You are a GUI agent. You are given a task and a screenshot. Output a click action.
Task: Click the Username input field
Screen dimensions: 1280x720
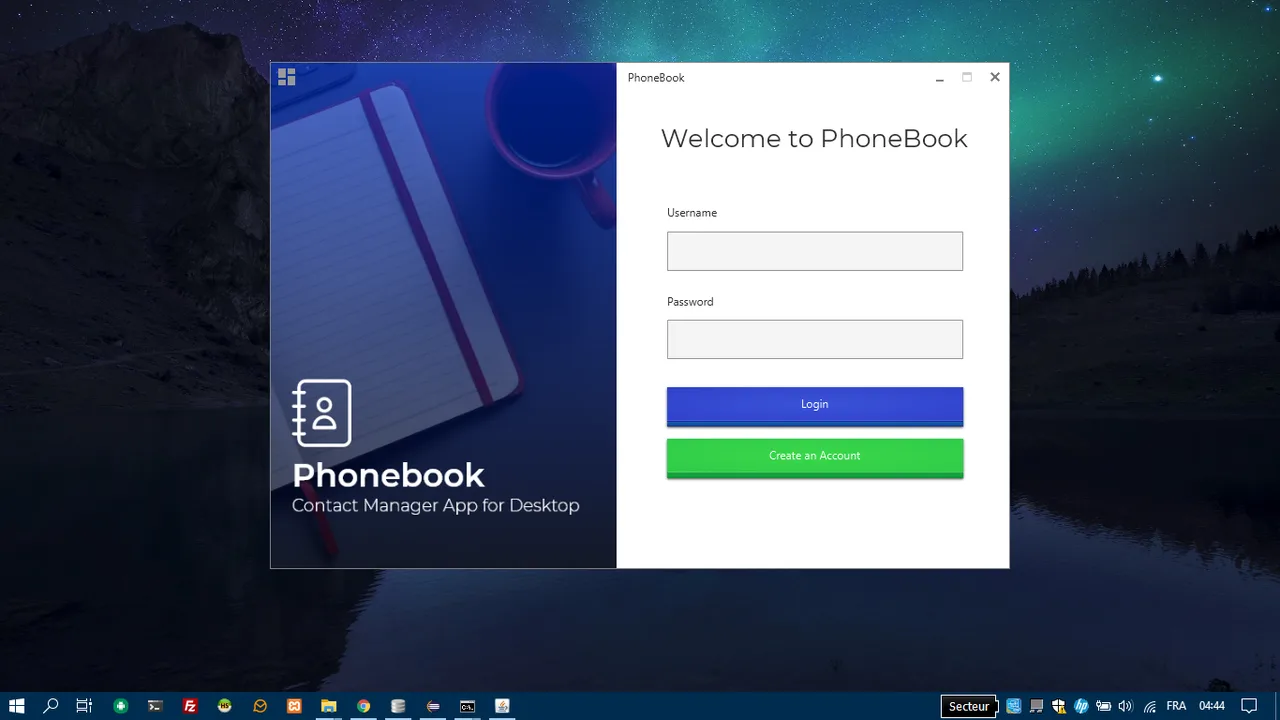(x=815, y=251)
